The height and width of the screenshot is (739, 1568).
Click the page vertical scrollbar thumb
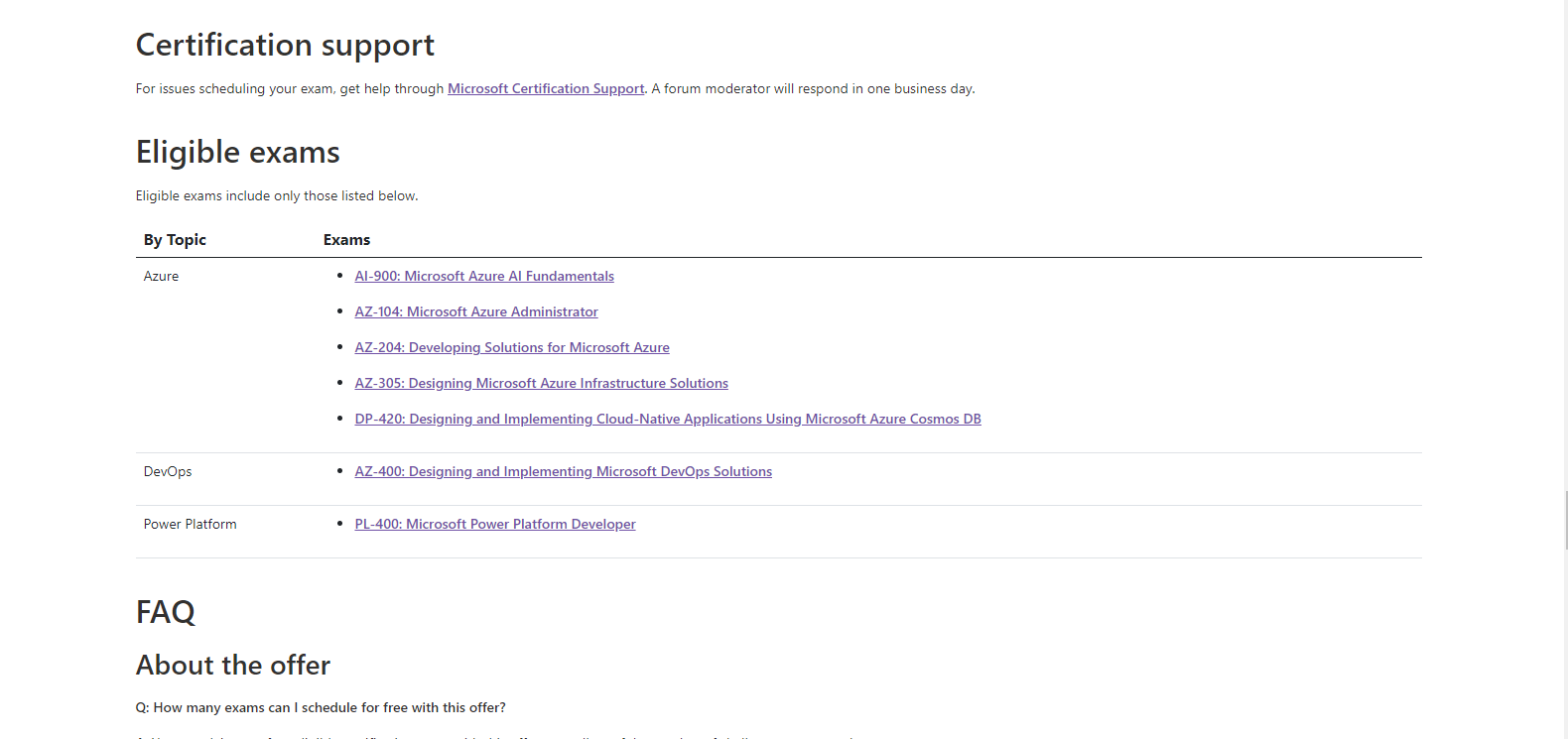click(x=1566, y=519)
